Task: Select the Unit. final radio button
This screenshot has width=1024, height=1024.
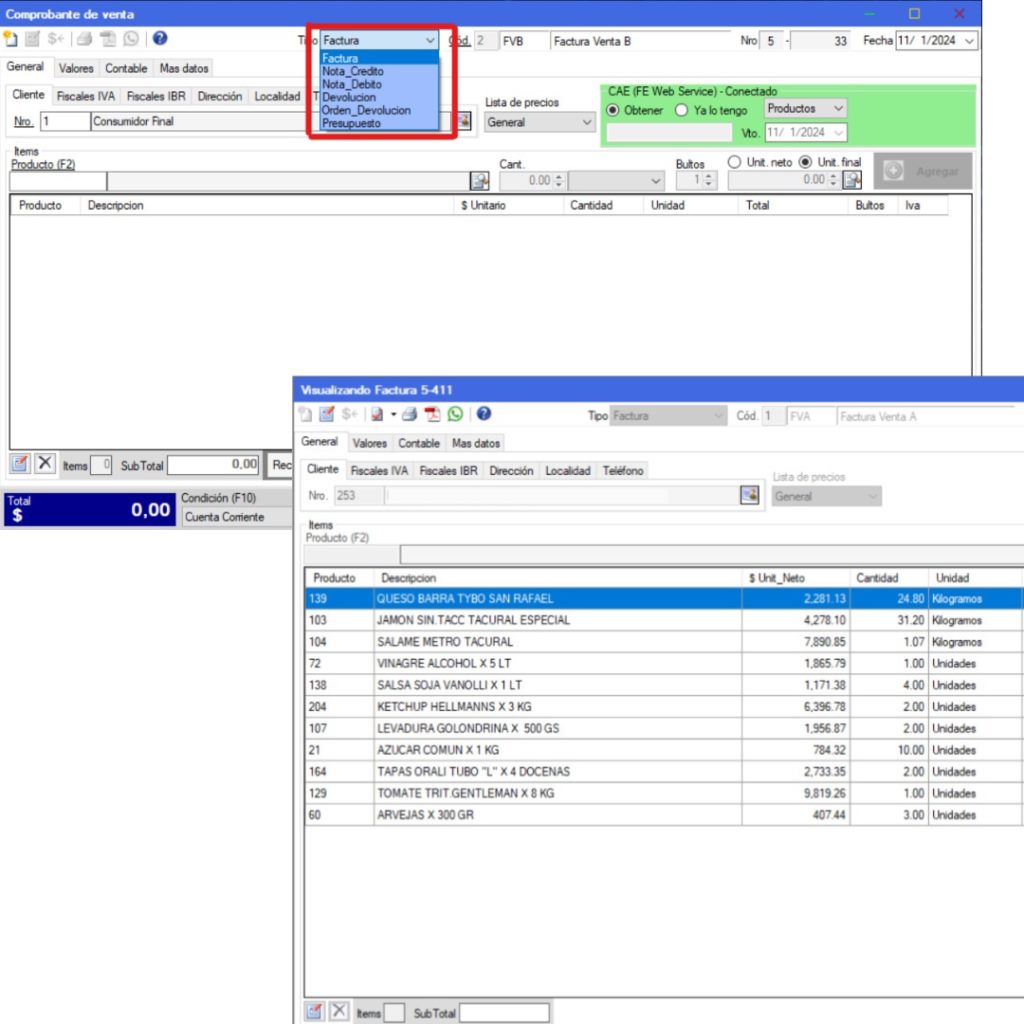Action: (806, 162)
